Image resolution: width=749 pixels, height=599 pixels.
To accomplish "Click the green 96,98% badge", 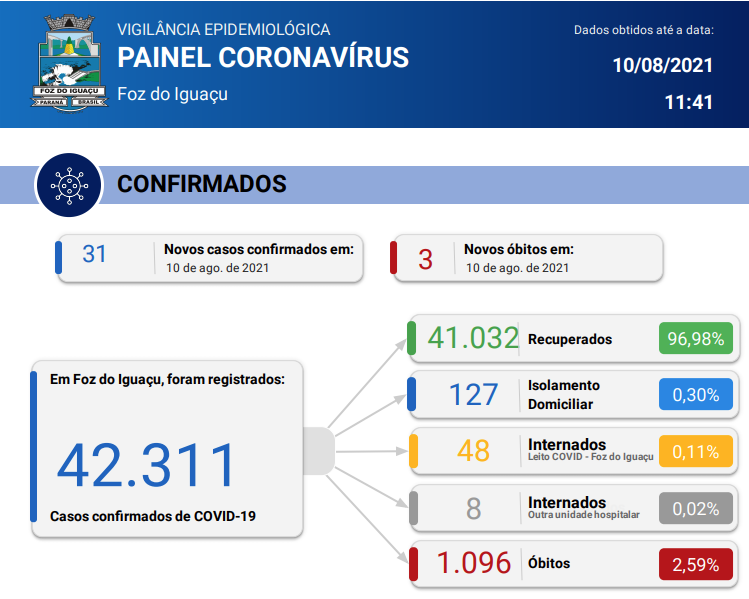I will click(696, 339).
